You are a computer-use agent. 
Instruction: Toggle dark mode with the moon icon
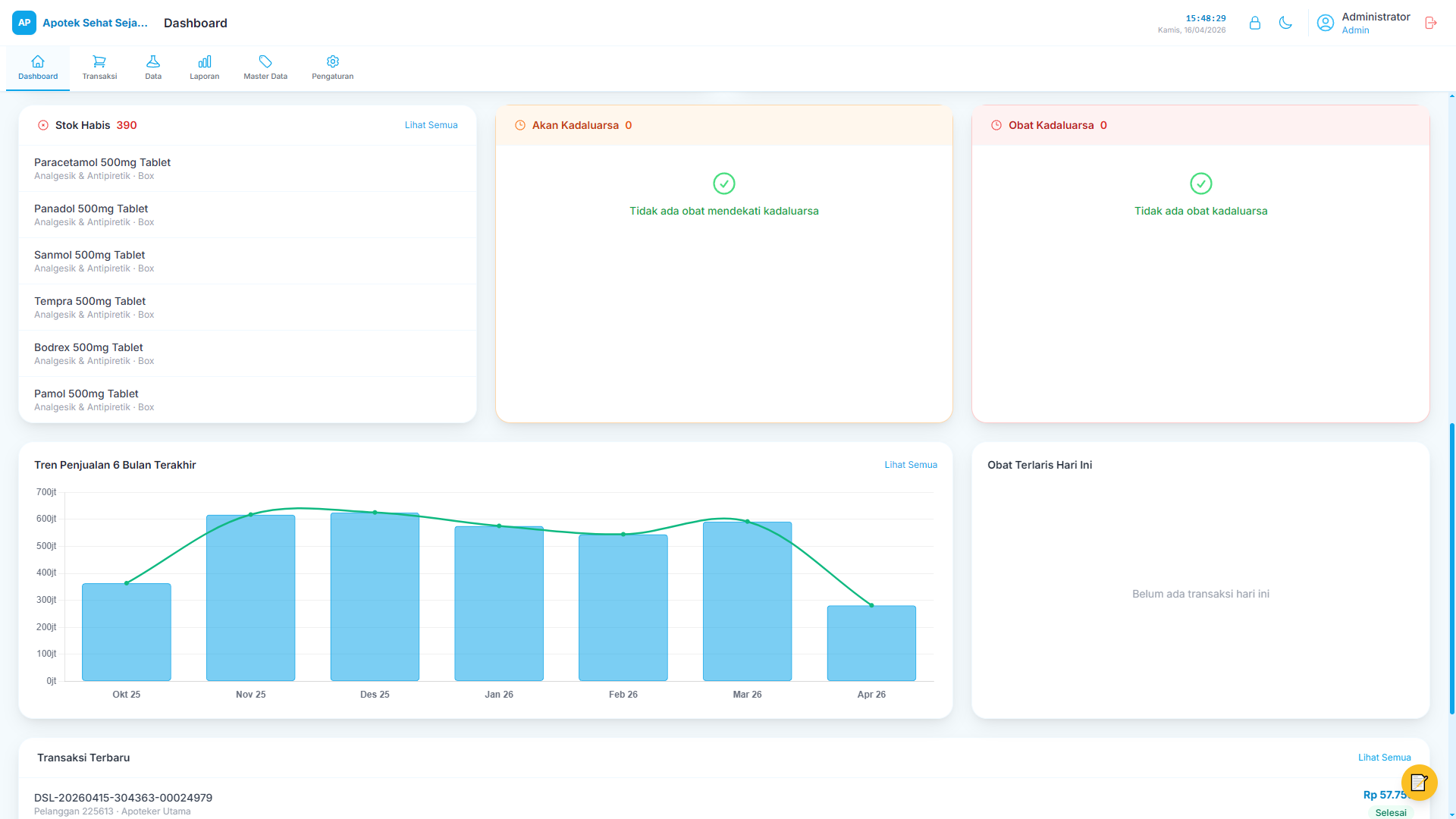(x=1285, y=23)
